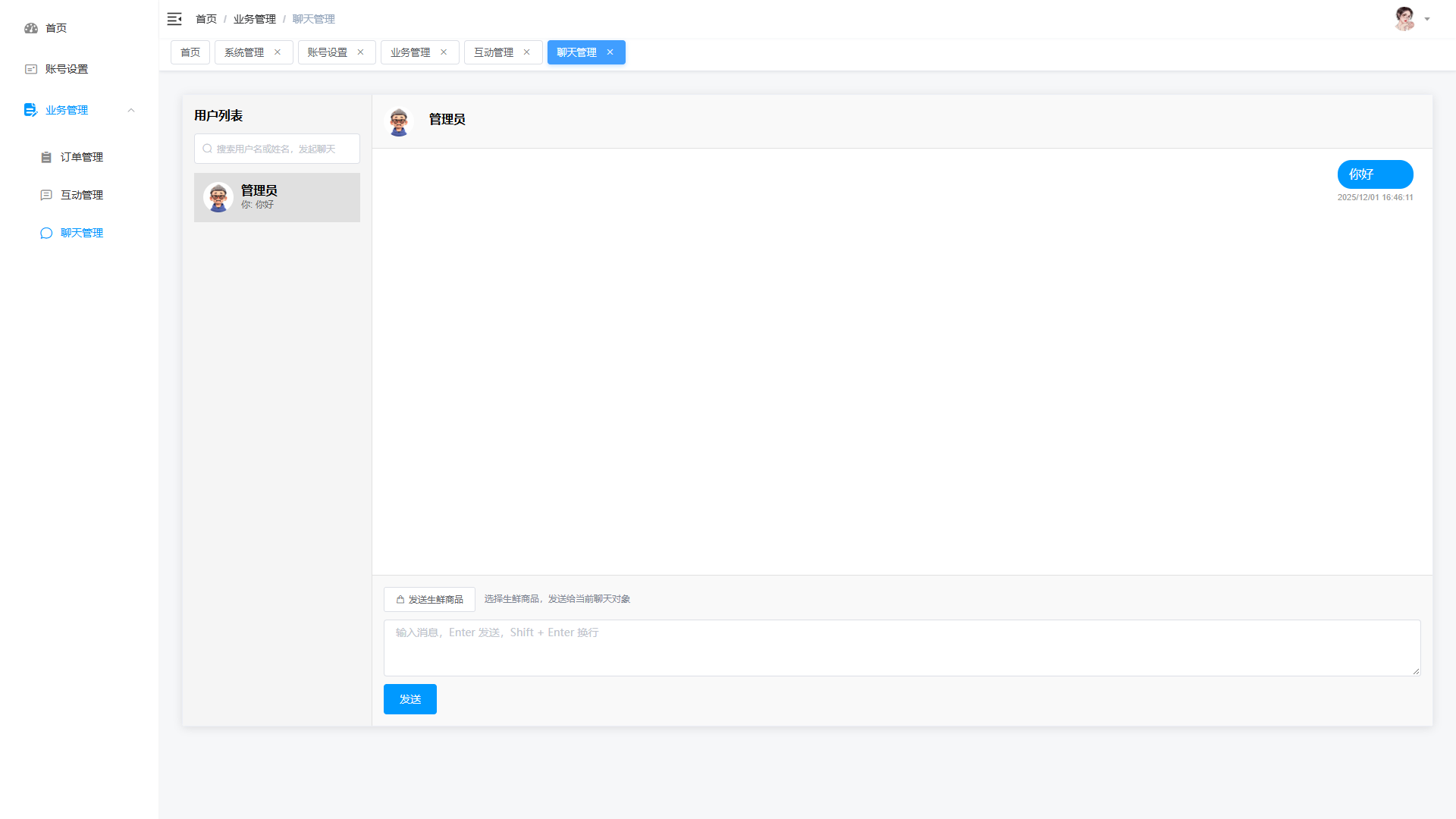This screenshot has height=819, width=1456.
Task: Click the 业务管理 sidebar icon
Action: 30,110
